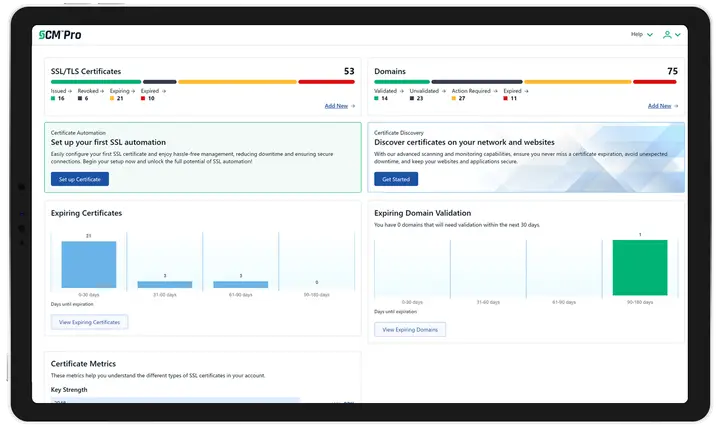Expand the Help dropdown
The width and height of the screenshot is (720, 427).
point(642,35)
